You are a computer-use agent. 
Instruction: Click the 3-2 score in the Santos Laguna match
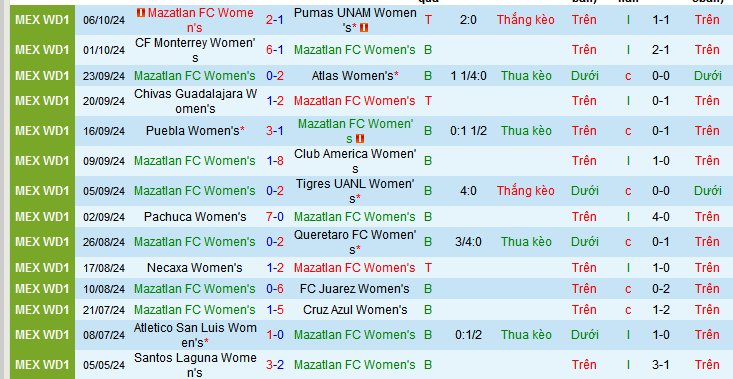275,365
